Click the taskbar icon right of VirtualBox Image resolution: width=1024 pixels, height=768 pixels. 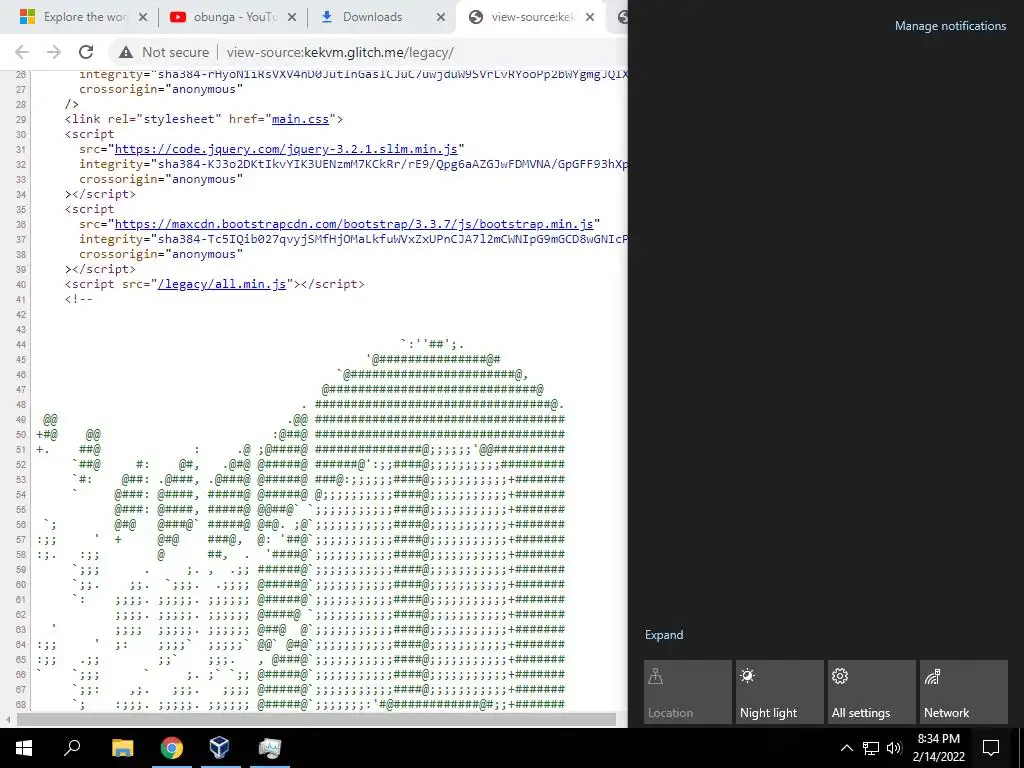pyautogui.click(x=269, y=748)
